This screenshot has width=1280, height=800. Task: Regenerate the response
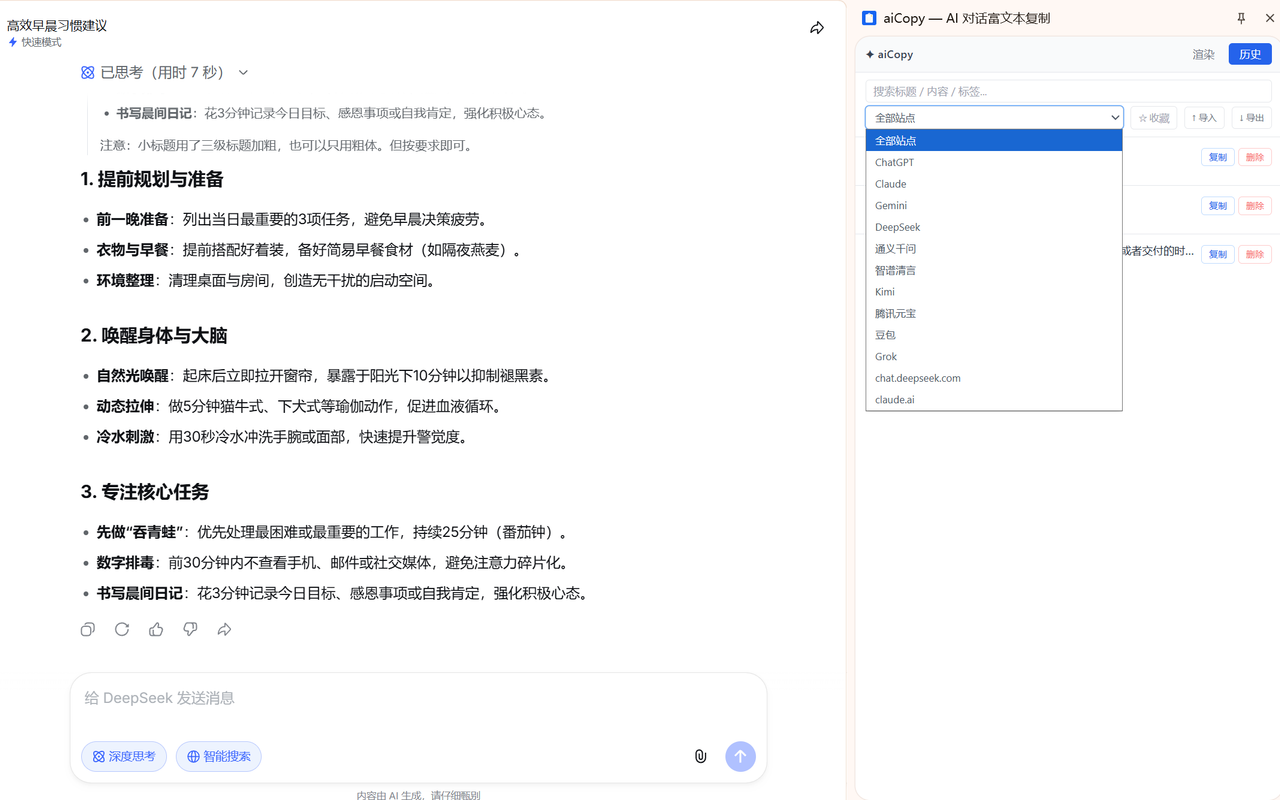pyautogui.click(x=121, y=629)
